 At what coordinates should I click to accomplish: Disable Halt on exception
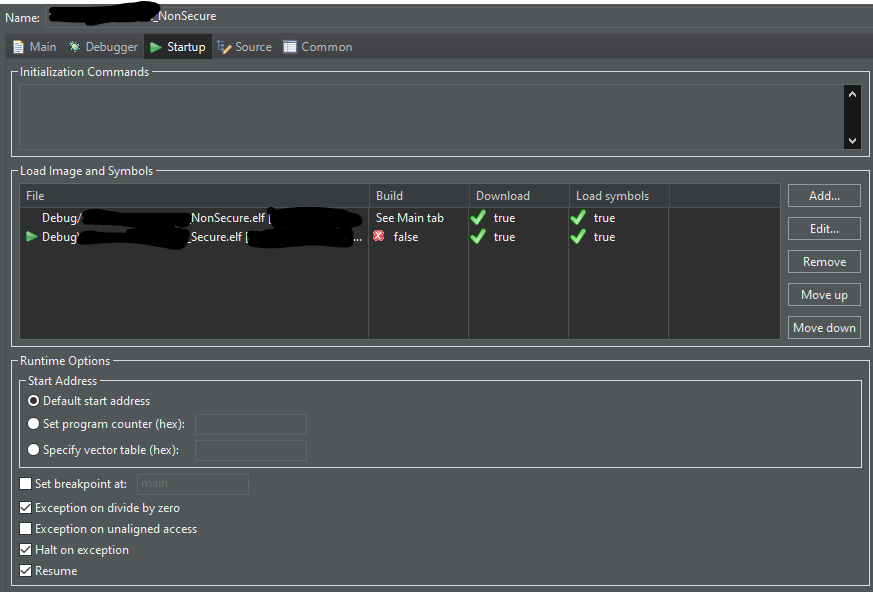[x=25, y=549]
